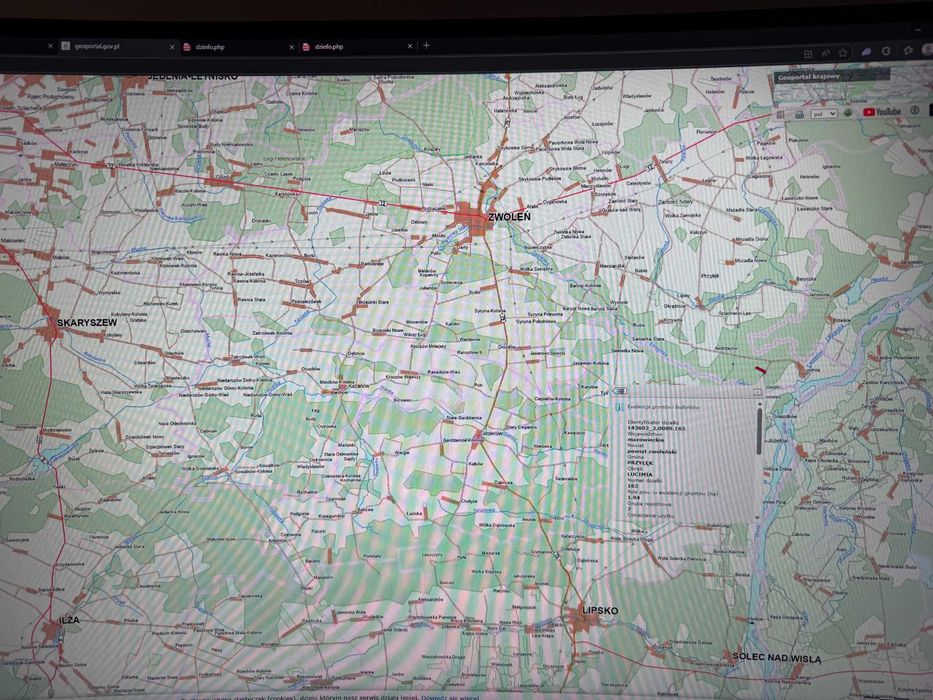This screenshot has width=933, height=700.
Task: Open the YouTube link in map toolbar
Action: (882, 112)
